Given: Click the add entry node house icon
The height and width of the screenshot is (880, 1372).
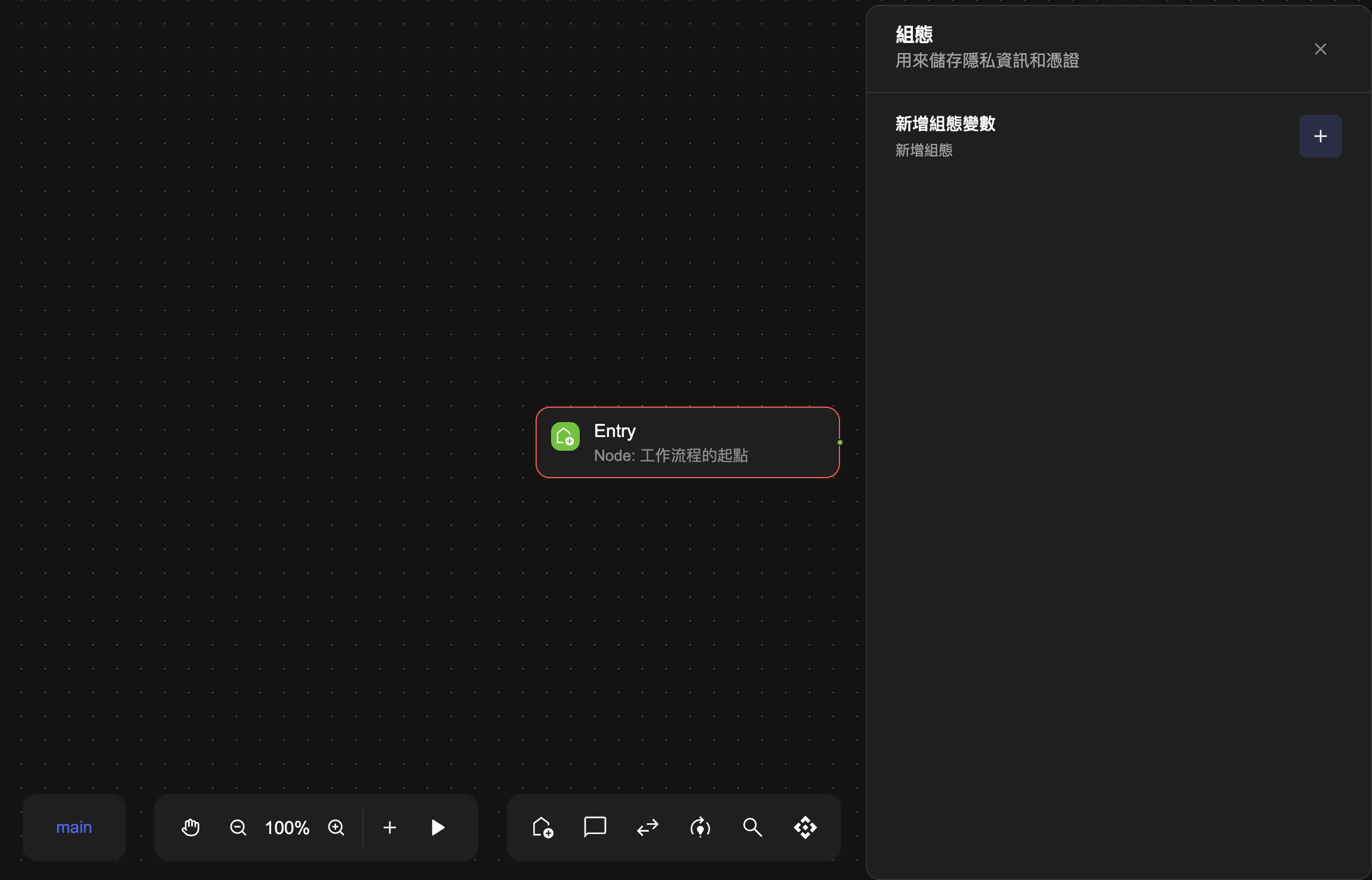Looking at the screenshot, I should coord(542,827).
